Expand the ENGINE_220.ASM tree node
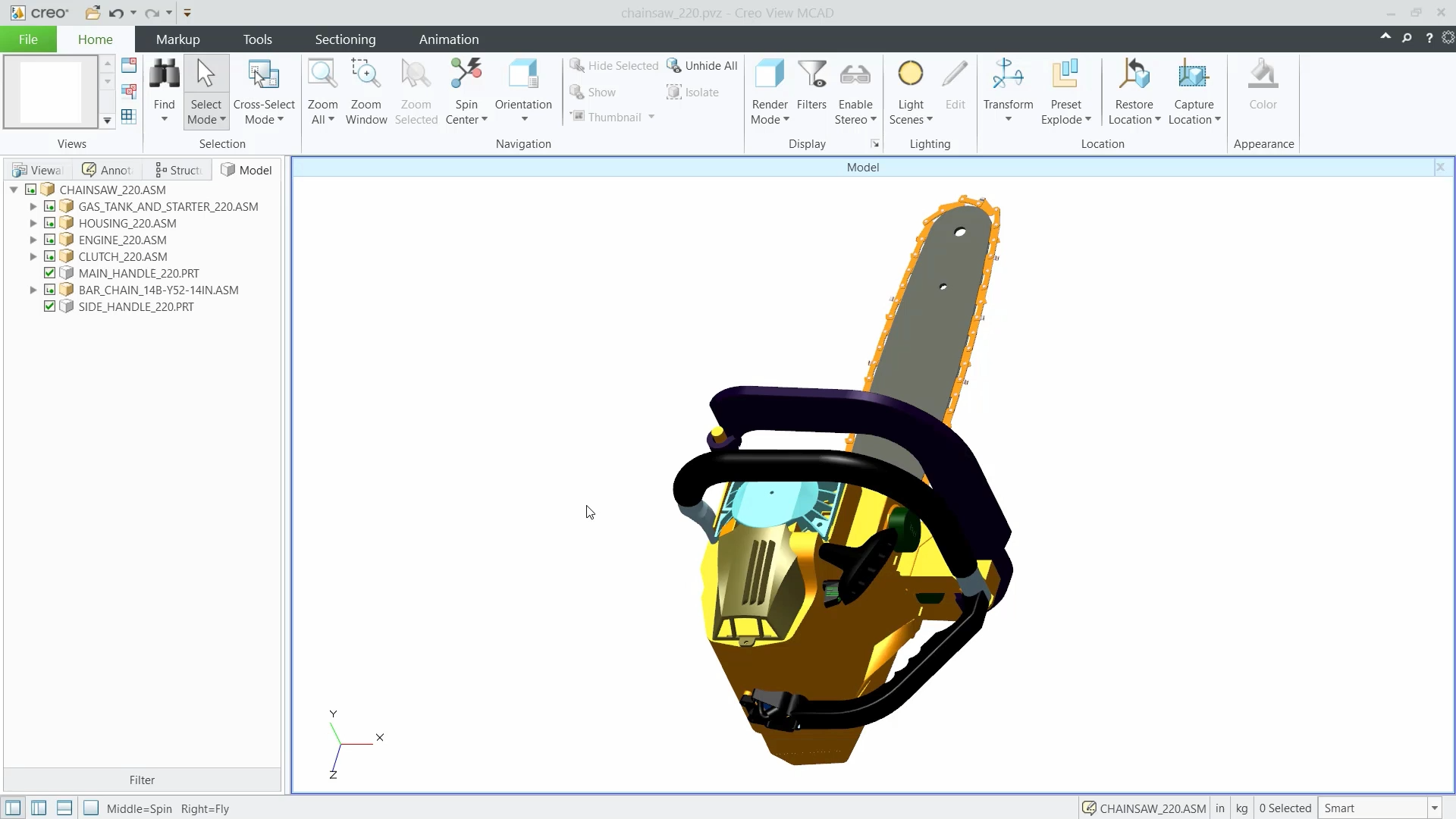 (33, 240)
